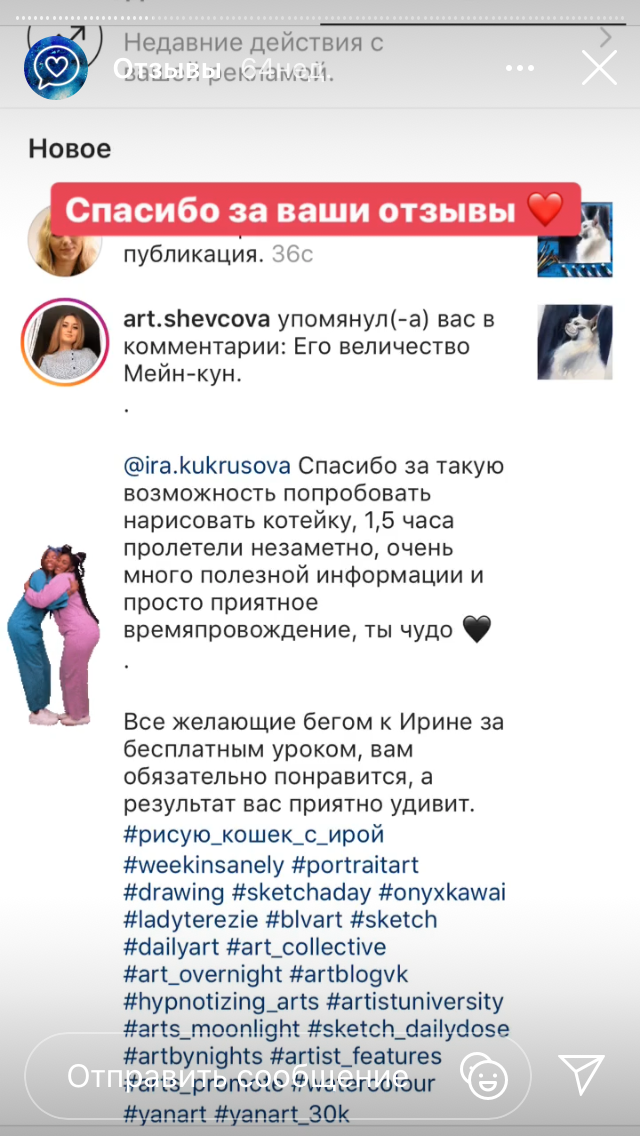Open the Отзывы highlight profile avatar
640x1136 pixels.
[x=56, y=67]
